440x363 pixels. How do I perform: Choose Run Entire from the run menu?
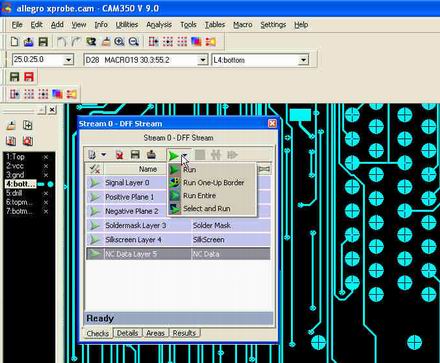[199, 196]
